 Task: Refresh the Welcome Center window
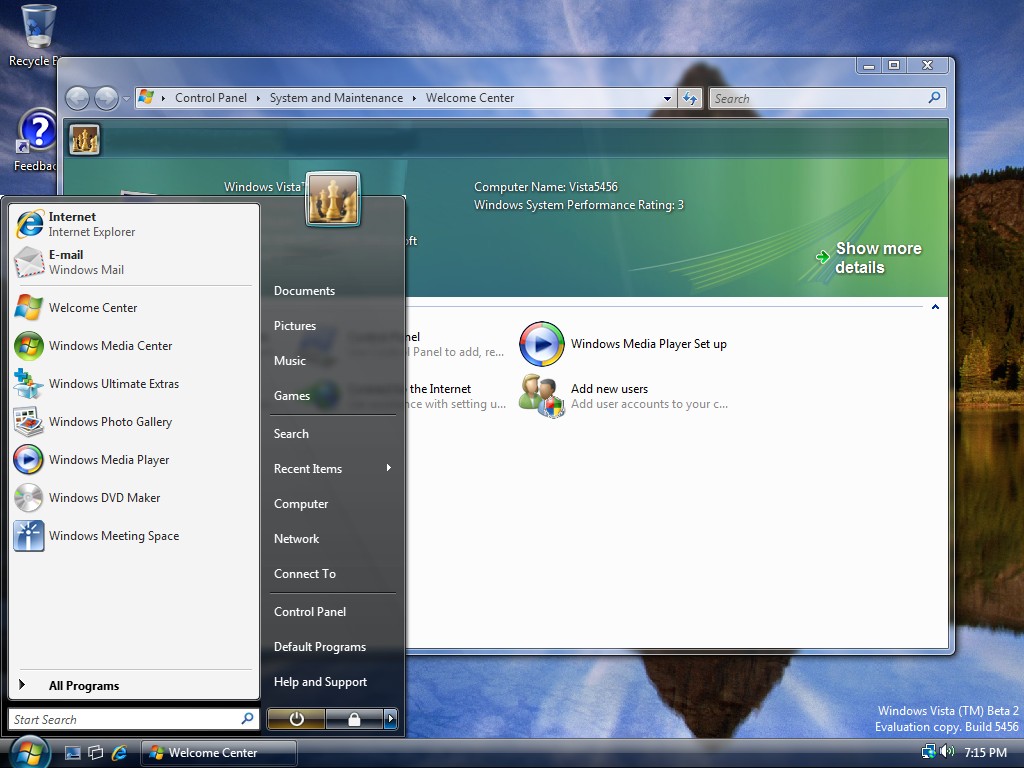pos(690,99)
